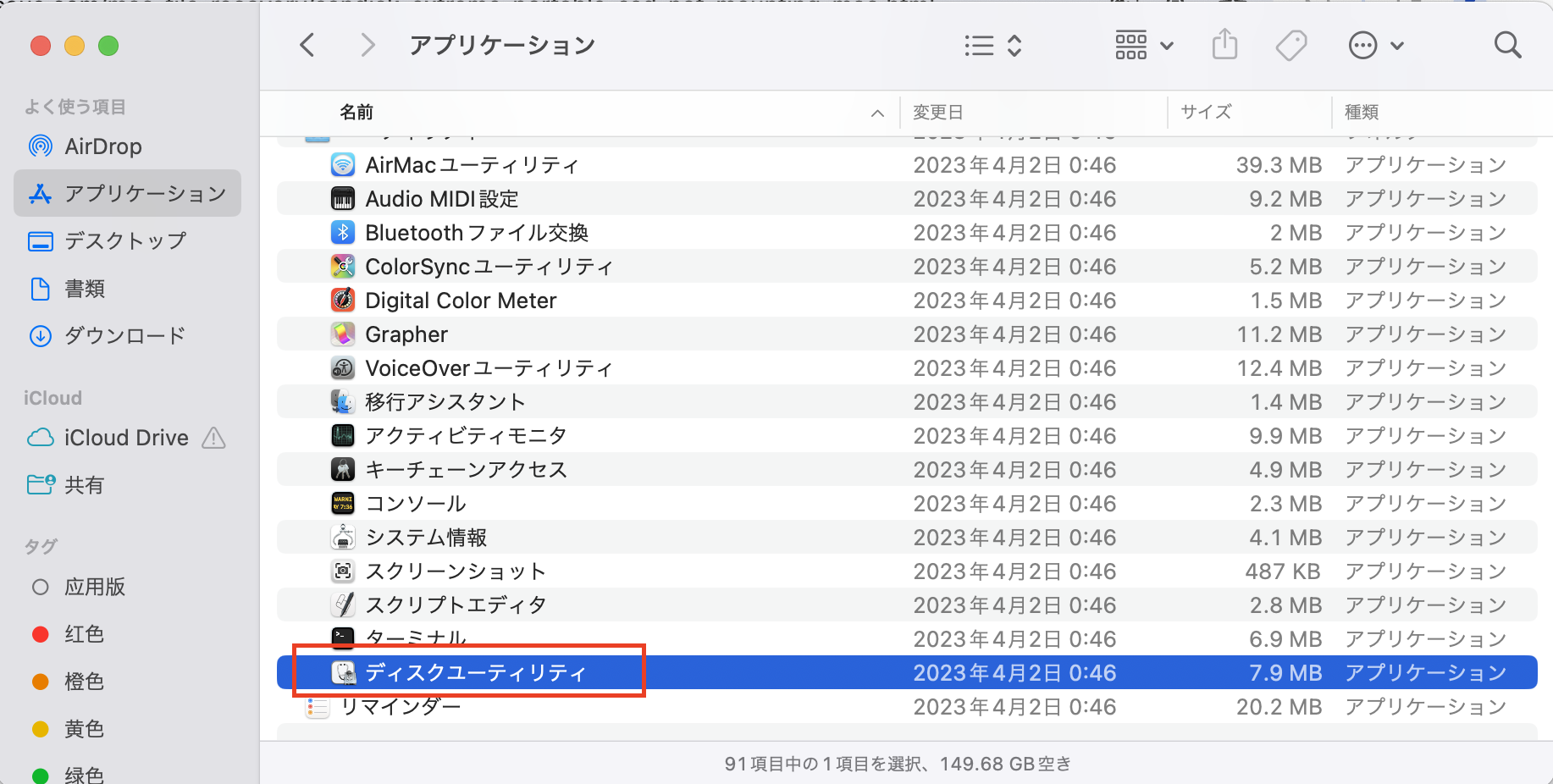Click the search magnifier icon

point(1507,44)
